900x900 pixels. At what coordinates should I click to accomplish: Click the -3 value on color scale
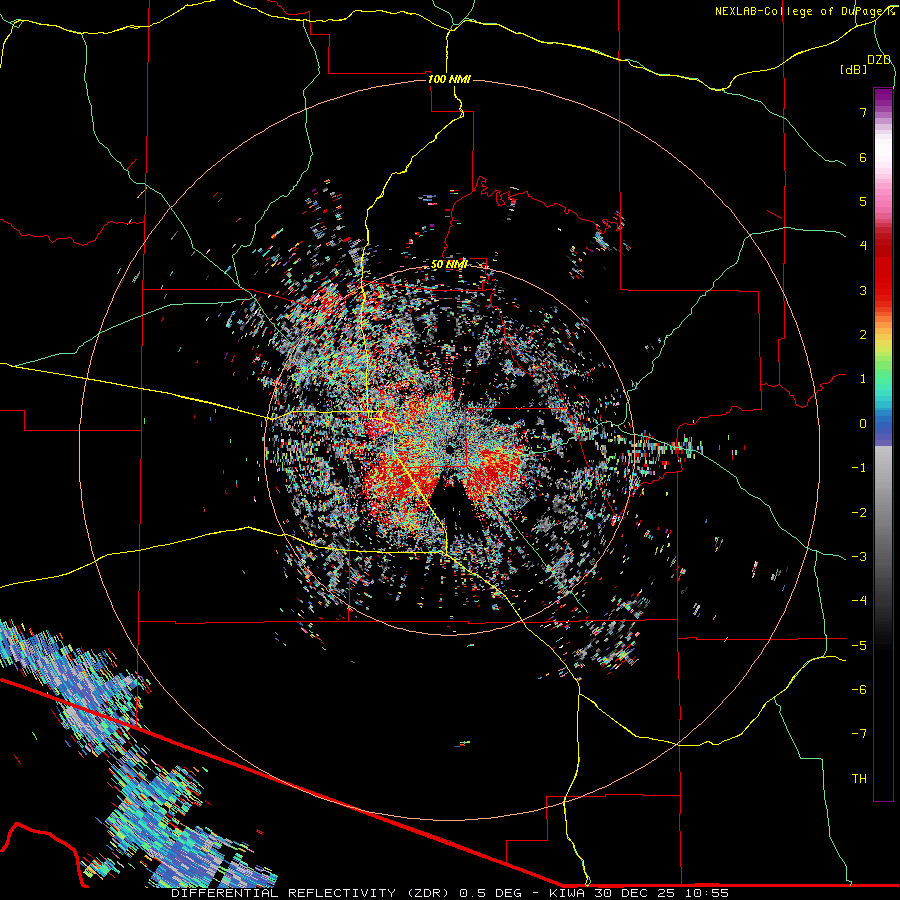(x=859, y=557)
